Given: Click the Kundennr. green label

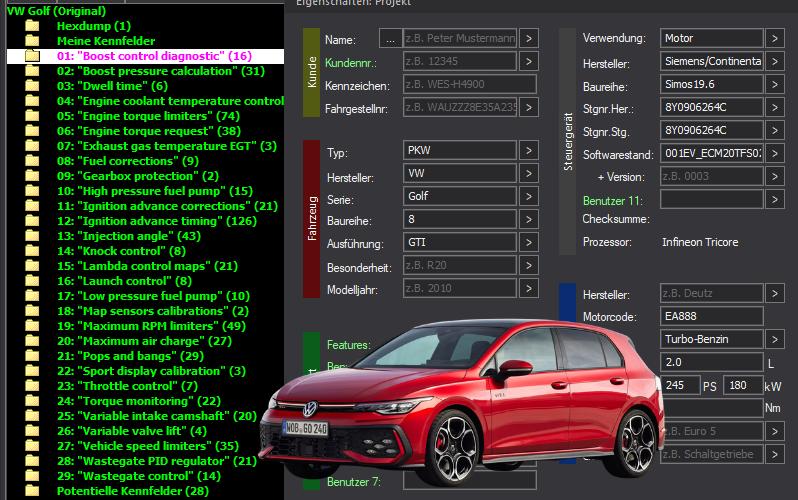Looking at the screenshot, I should tap(351, 63).
